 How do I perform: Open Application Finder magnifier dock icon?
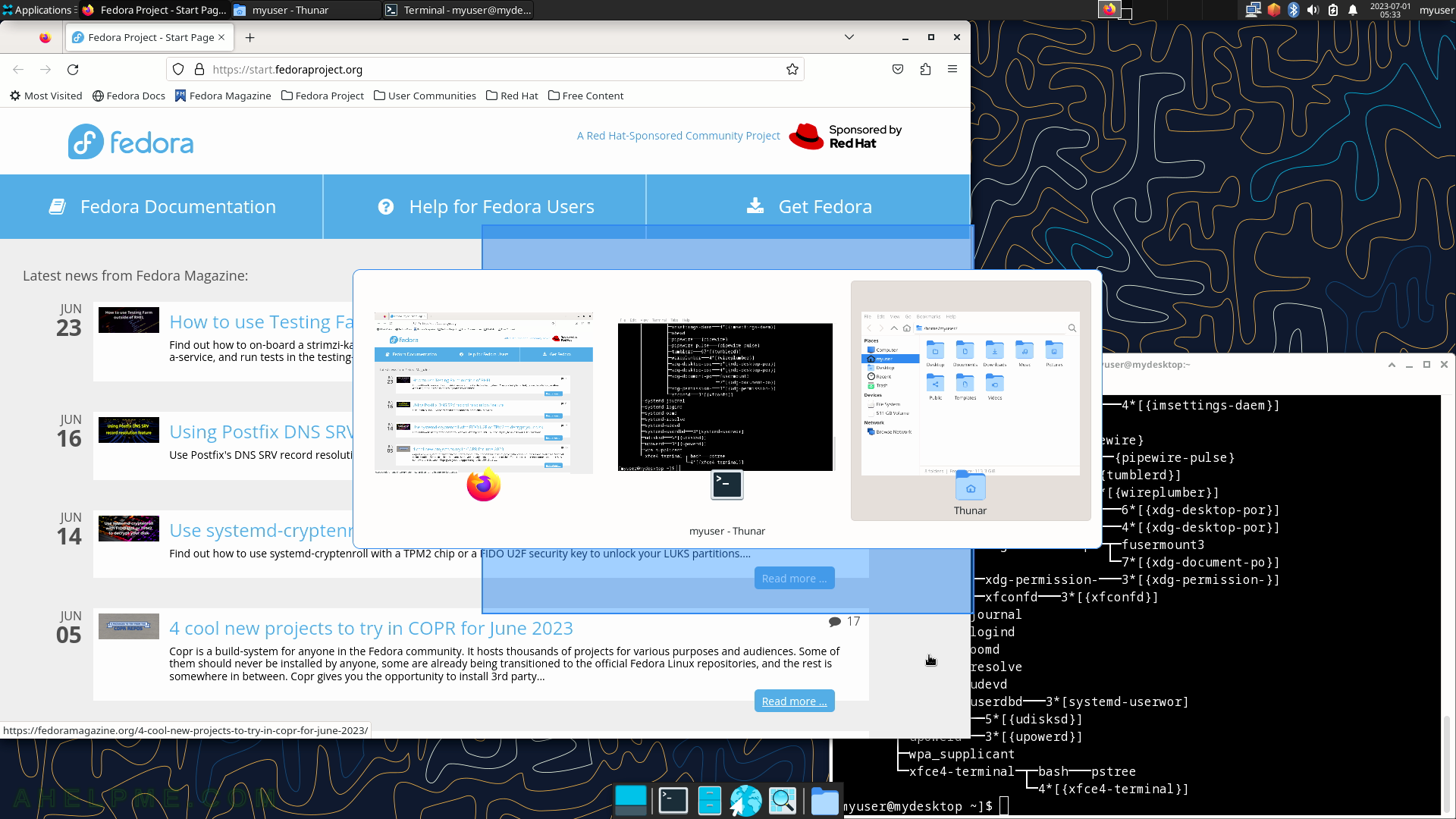pos(783,800)
